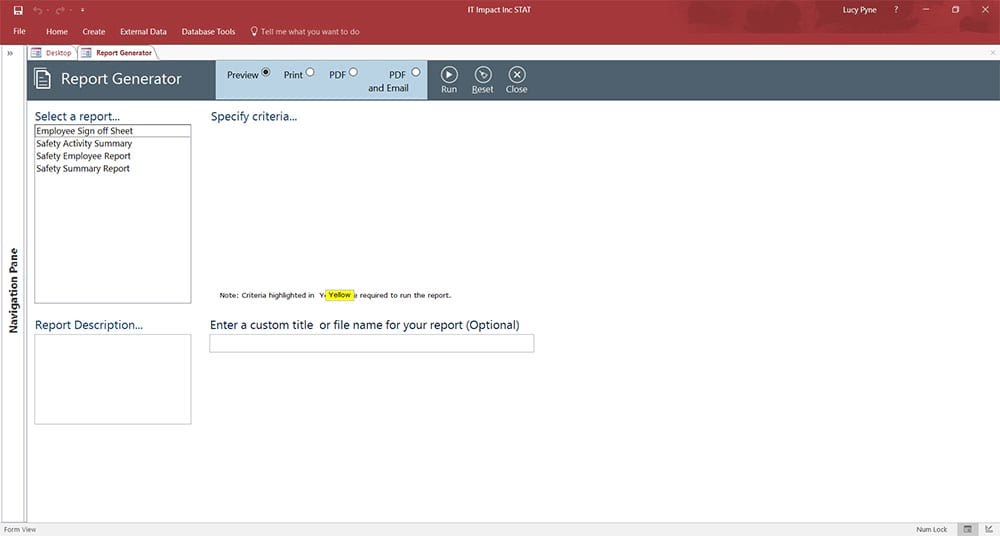Open the Home ribbon tab
This screenshot has height=536, width=1000.
(57, 31)
